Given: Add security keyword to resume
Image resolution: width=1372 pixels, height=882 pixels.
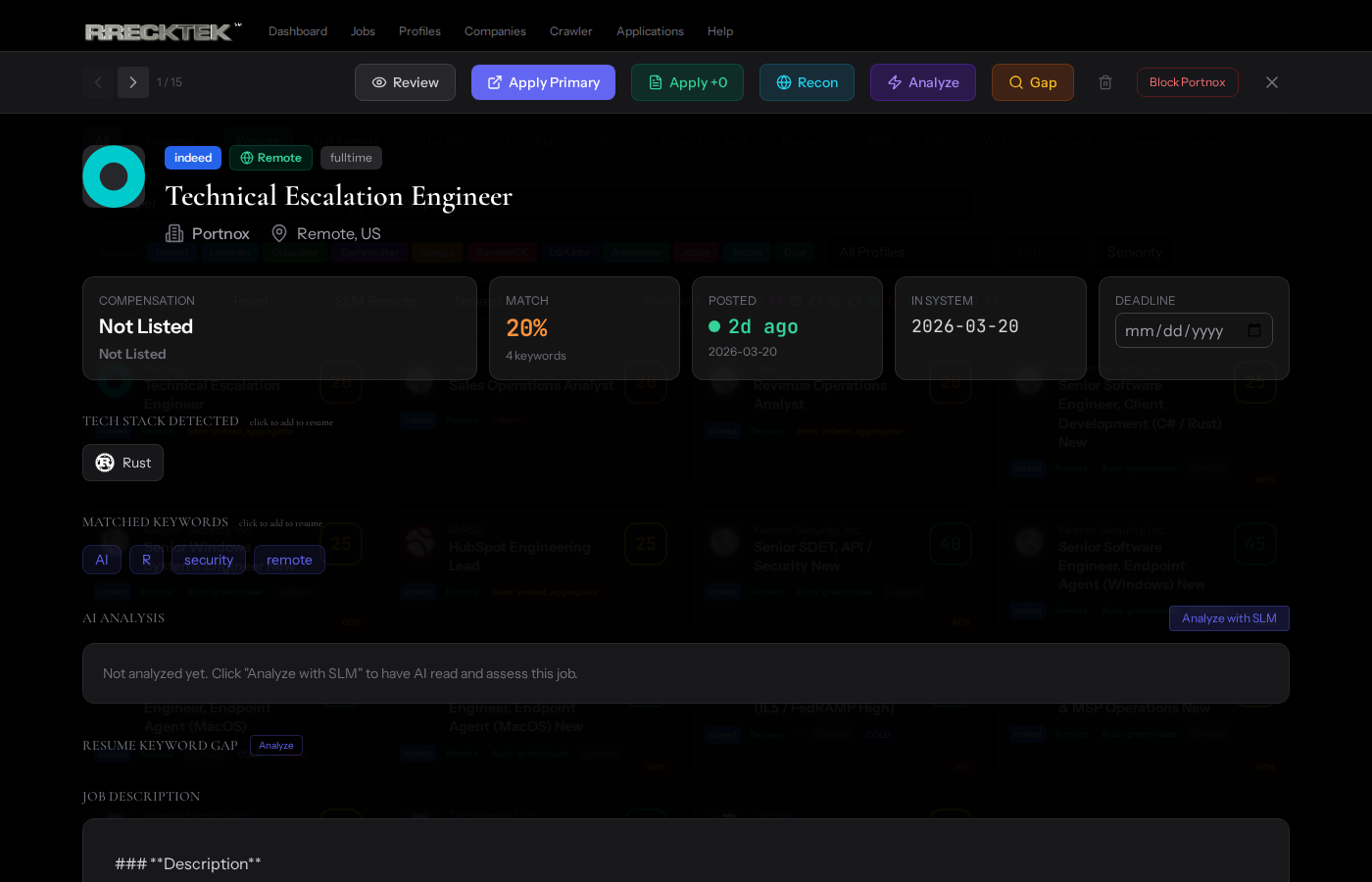Looking at the screenshot, I should pyautogui.click(x=209, y=560).
